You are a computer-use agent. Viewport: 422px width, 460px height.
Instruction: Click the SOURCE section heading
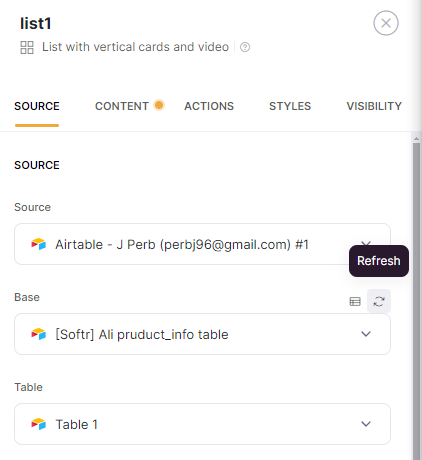click(37, 165)
